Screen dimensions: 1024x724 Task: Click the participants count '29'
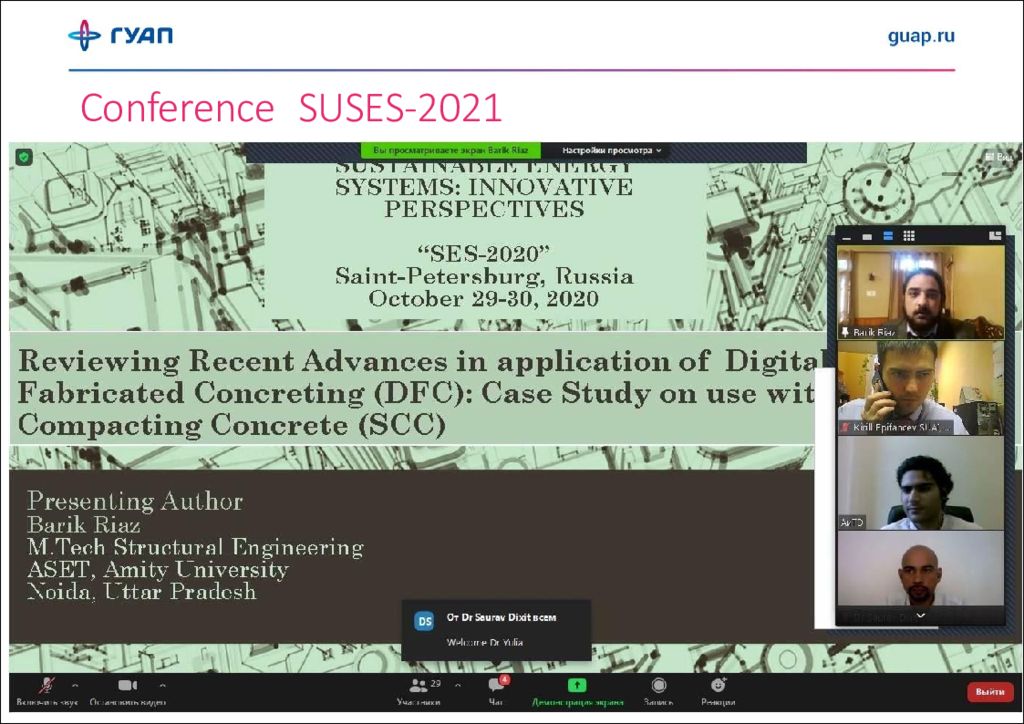[x=436, y=684]
